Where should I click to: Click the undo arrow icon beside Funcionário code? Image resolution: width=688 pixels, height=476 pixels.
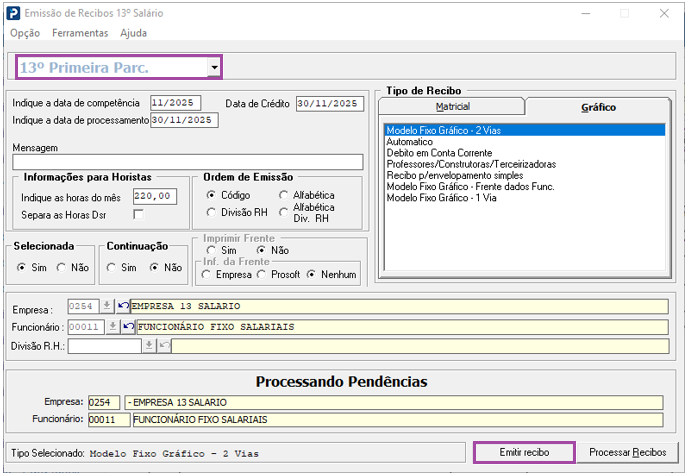(x=128, y=326)
